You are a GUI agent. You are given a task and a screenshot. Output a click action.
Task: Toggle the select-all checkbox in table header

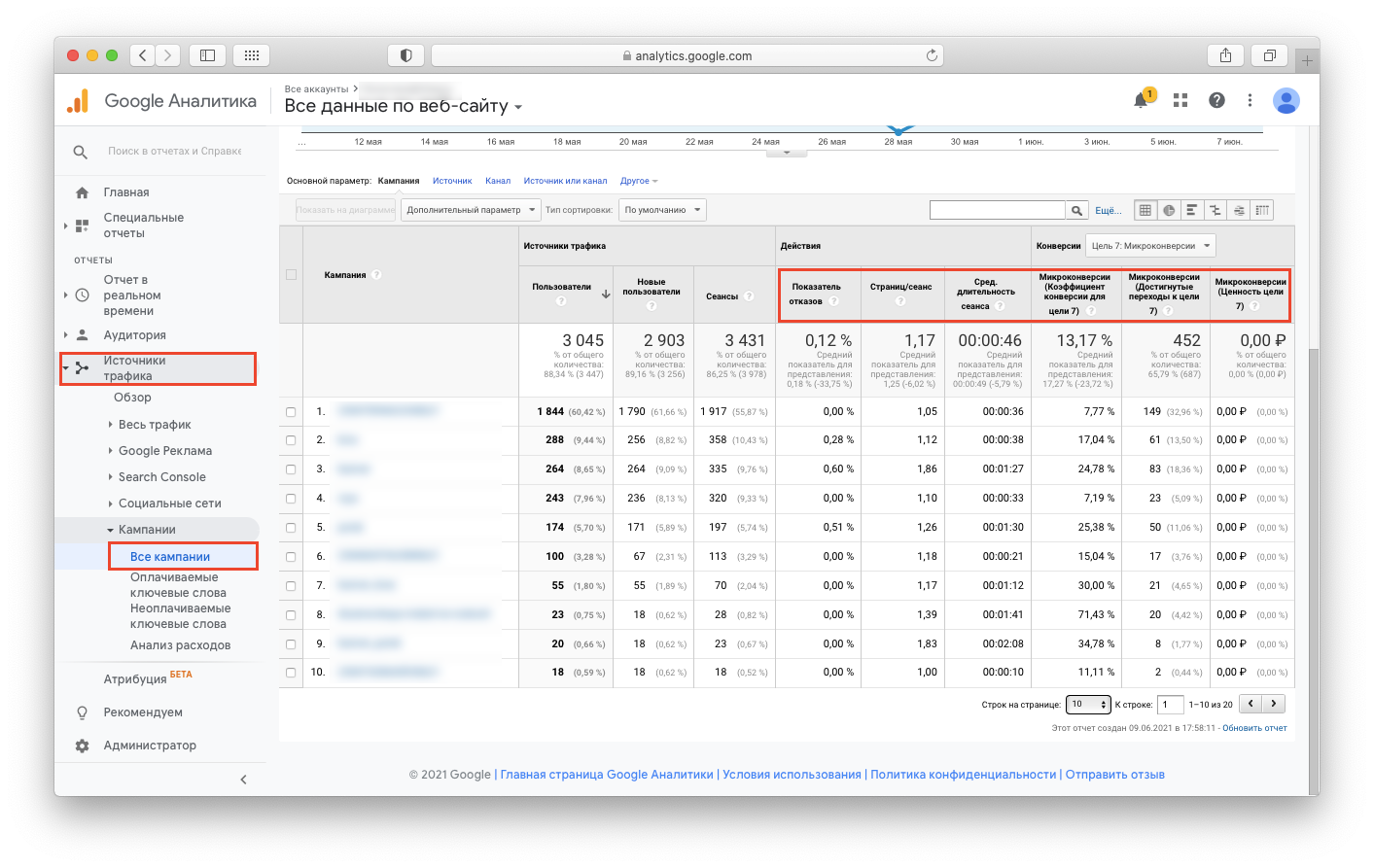tap(291, 275)
